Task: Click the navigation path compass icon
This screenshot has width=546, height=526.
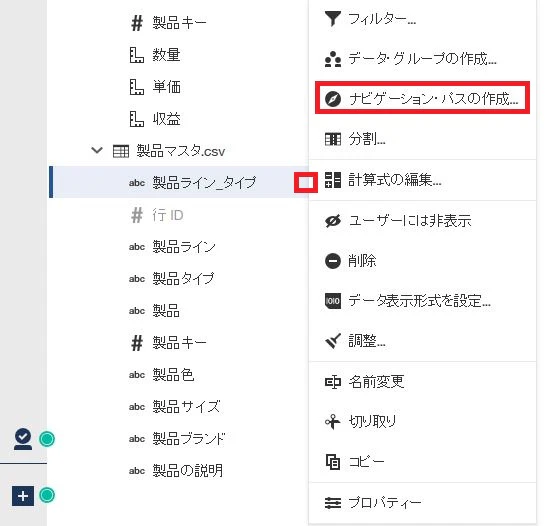Action: pyautogui.click(x=333, y=99)
